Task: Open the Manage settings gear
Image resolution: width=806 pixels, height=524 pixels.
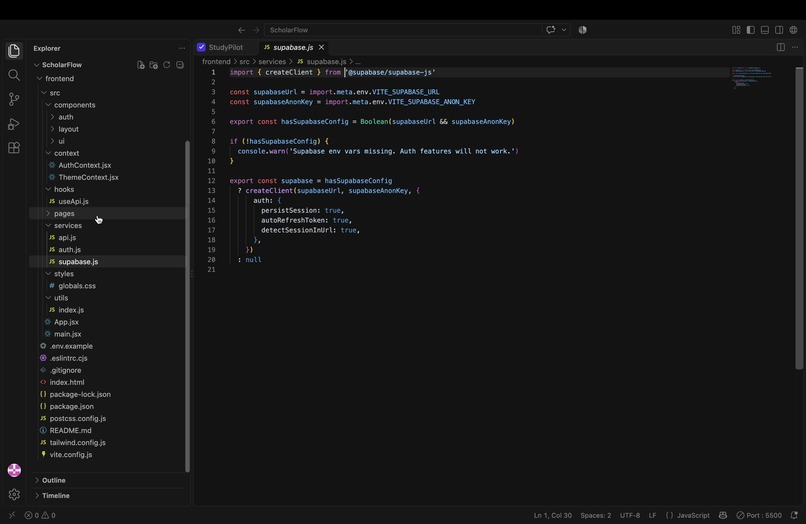Action: (x=14, y=494)
